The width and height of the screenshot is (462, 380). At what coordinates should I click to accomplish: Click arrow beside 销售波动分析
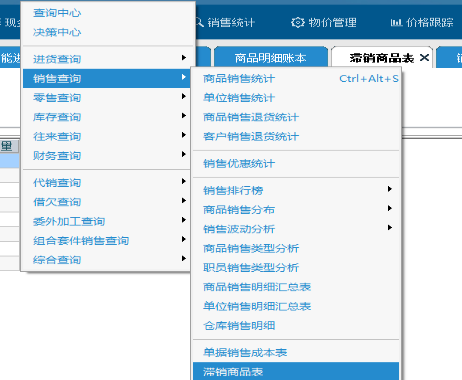point(390,228)
